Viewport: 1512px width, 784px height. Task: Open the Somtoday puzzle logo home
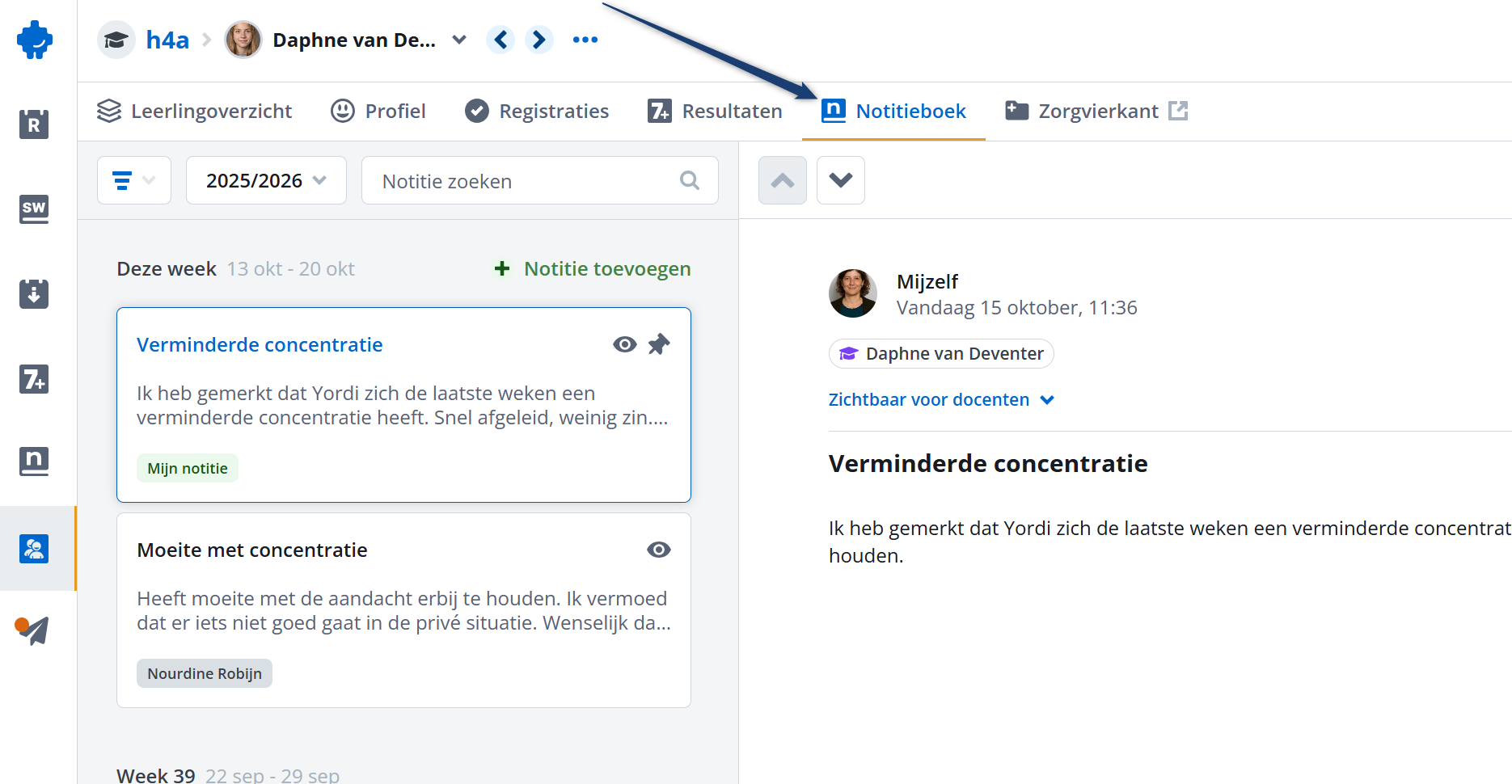pyautogui.click(x=35, y=40)
